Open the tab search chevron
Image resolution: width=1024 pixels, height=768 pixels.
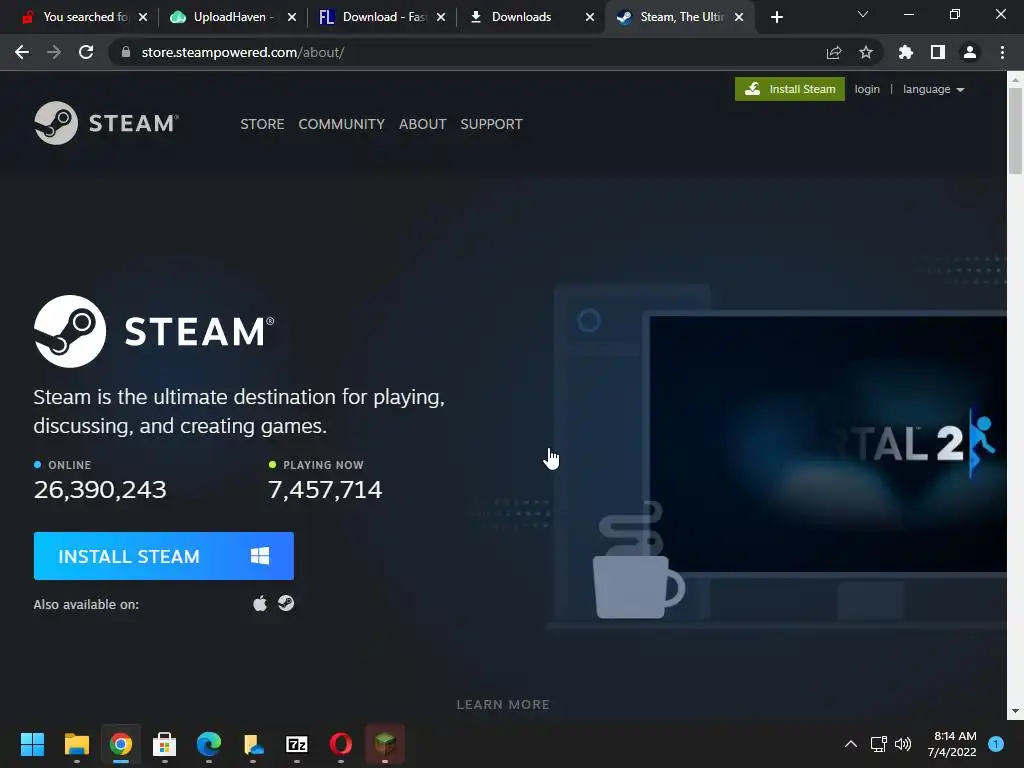[863, 14]
